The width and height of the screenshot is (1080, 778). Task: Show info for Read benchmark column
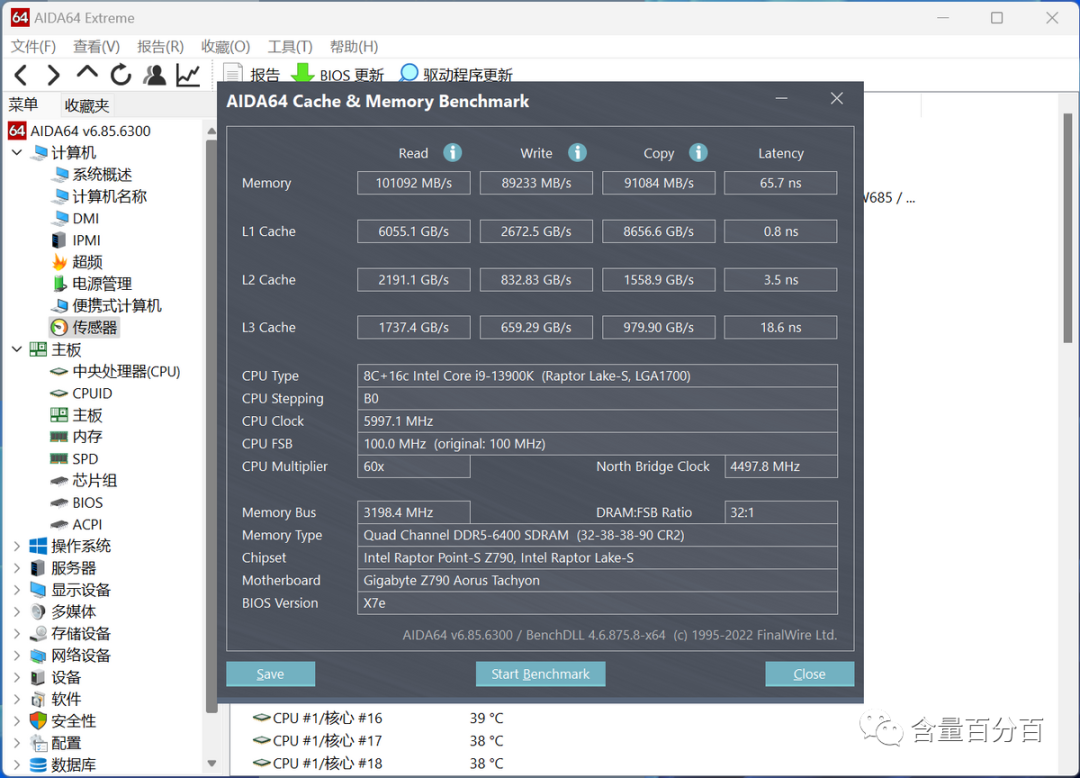(453, 152)
